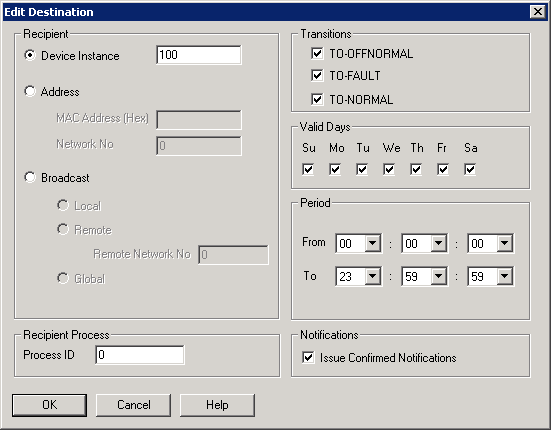Screen dimensions: 551x430
Task: Open the From seconds dropdown
Action: tap(505, 243)
